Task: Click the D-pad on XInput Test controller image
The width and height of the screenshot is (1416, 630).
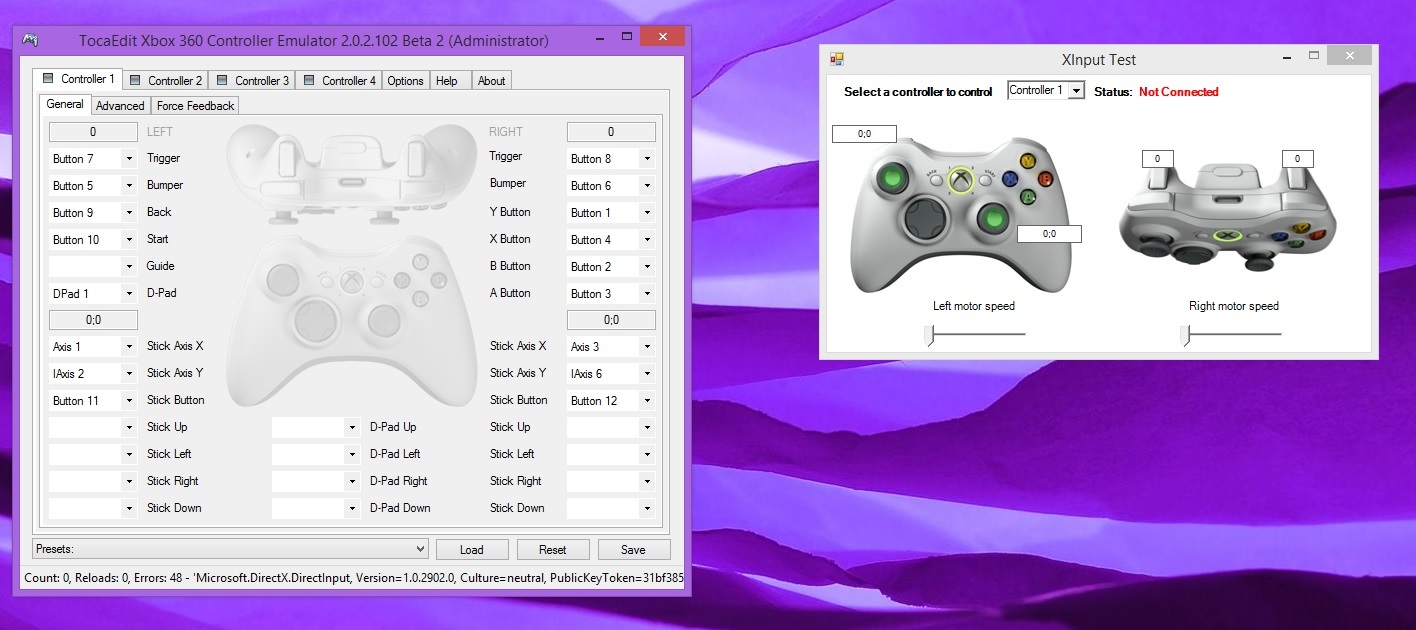Action: tap(925, 217)
